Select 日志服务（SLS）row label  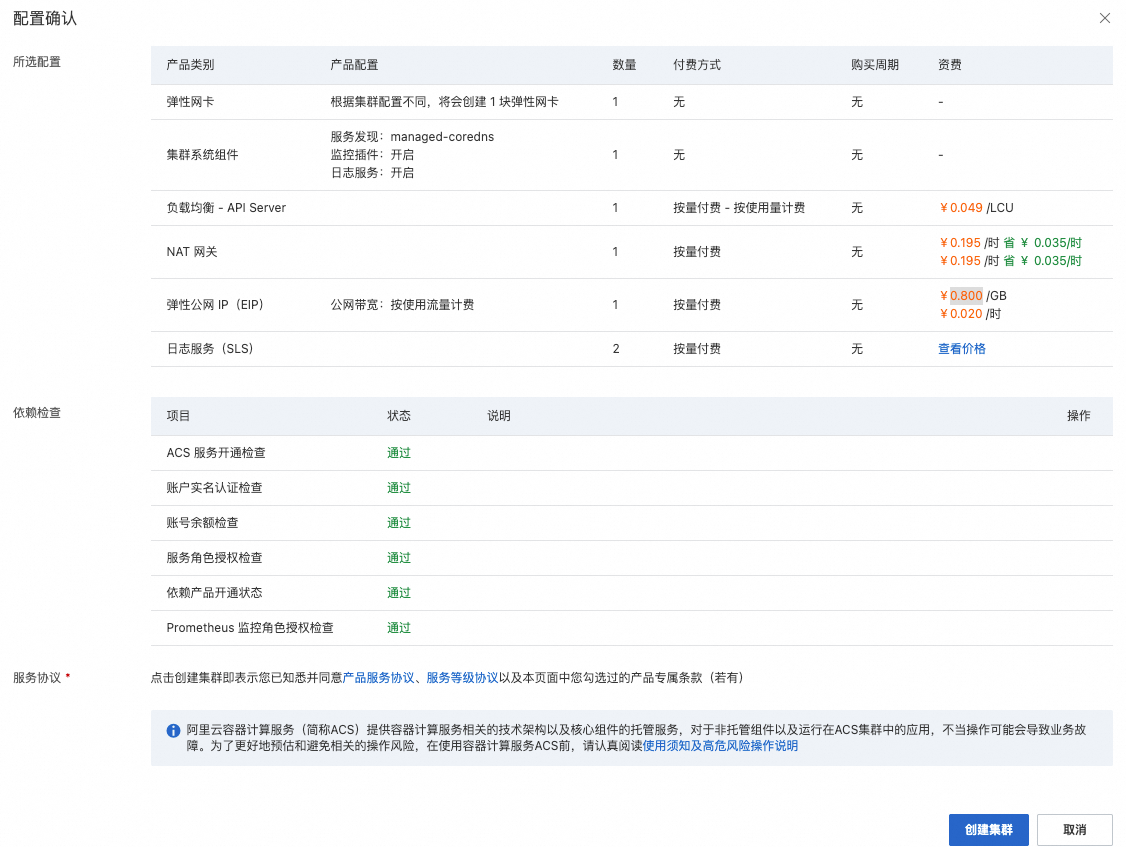pyautogui.click(x=210, y=348)
